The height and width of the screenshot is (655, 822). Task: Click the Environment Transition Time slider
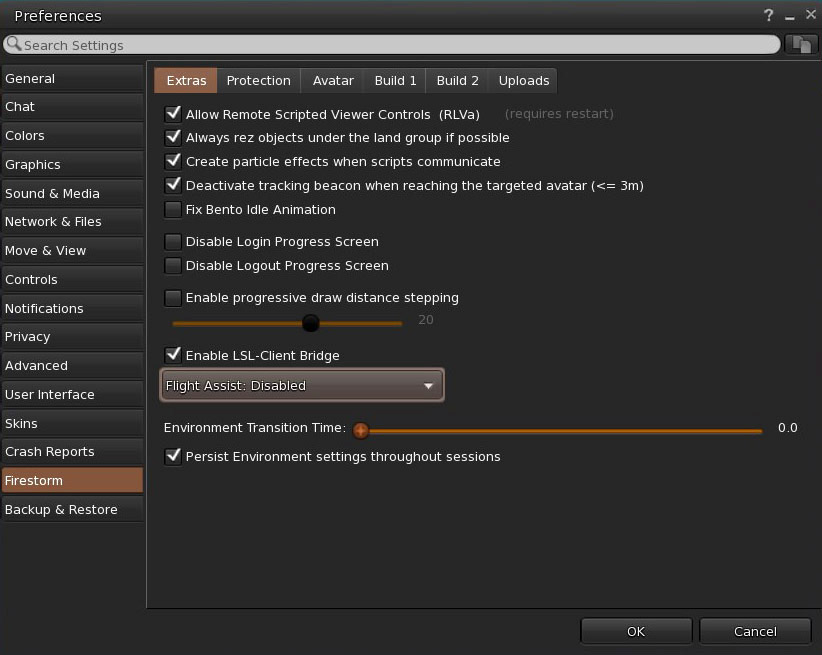(x=557, y=431)
